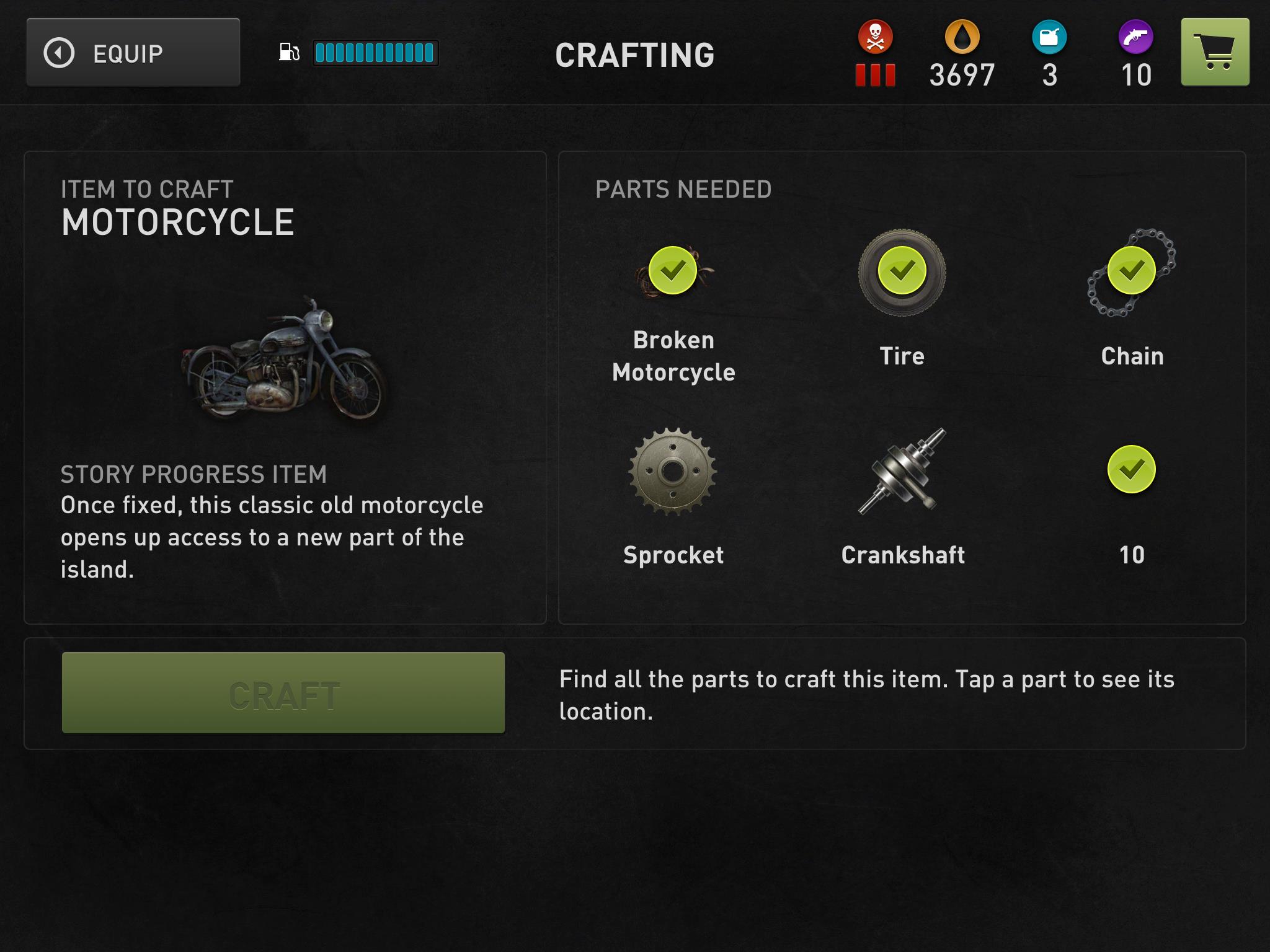Screen dimensions: 1270x952
Task: Tap the fuel pump icon beside the gauge
Action: 289,53
